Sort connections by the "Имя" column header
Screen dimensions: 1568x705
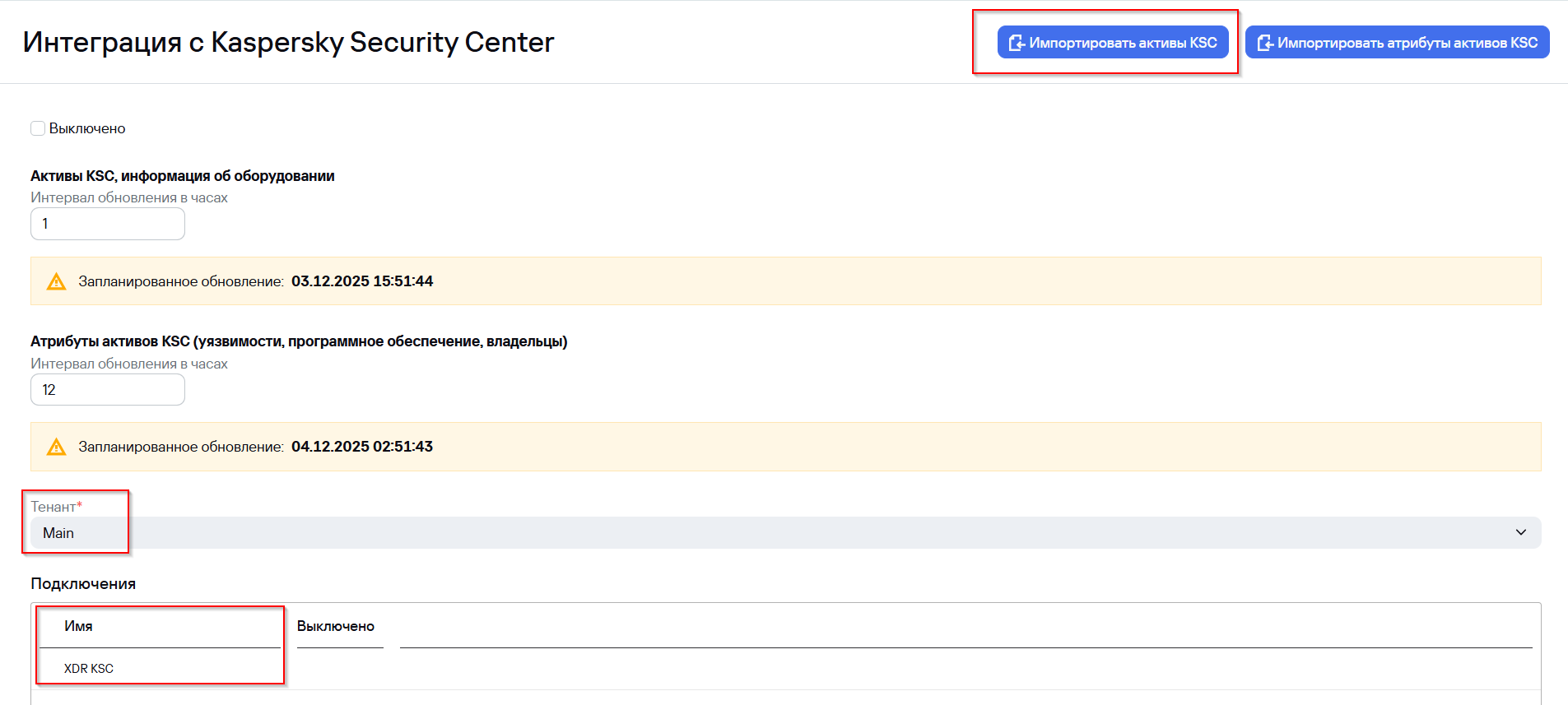click(x=78, y=626)
